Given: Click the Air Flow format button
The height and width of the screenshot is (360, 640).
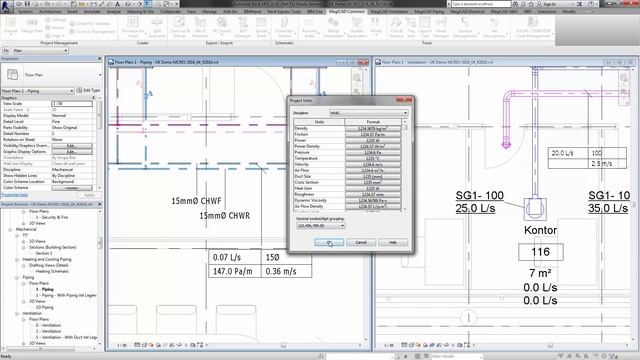Looking at the screenshot, I should [x=373, y=170].
